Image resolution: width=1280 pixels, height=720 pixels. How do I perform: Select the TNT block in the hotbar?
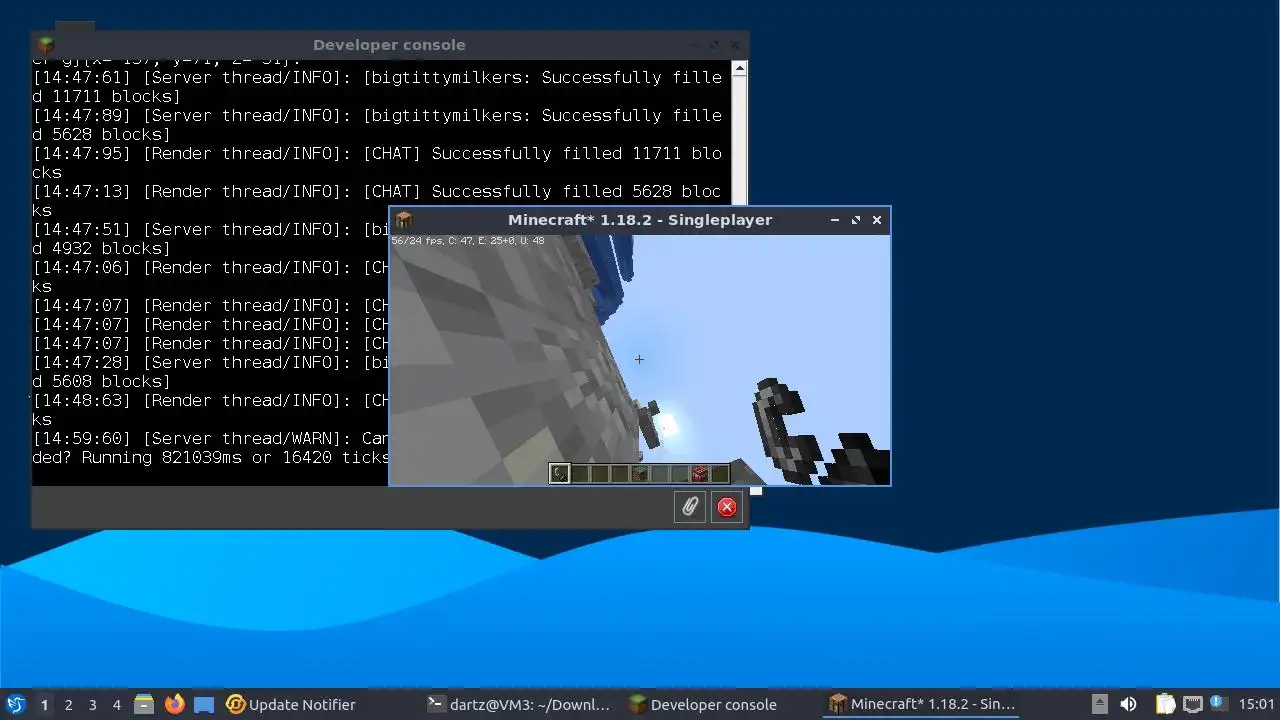click(x=700, y=473)
